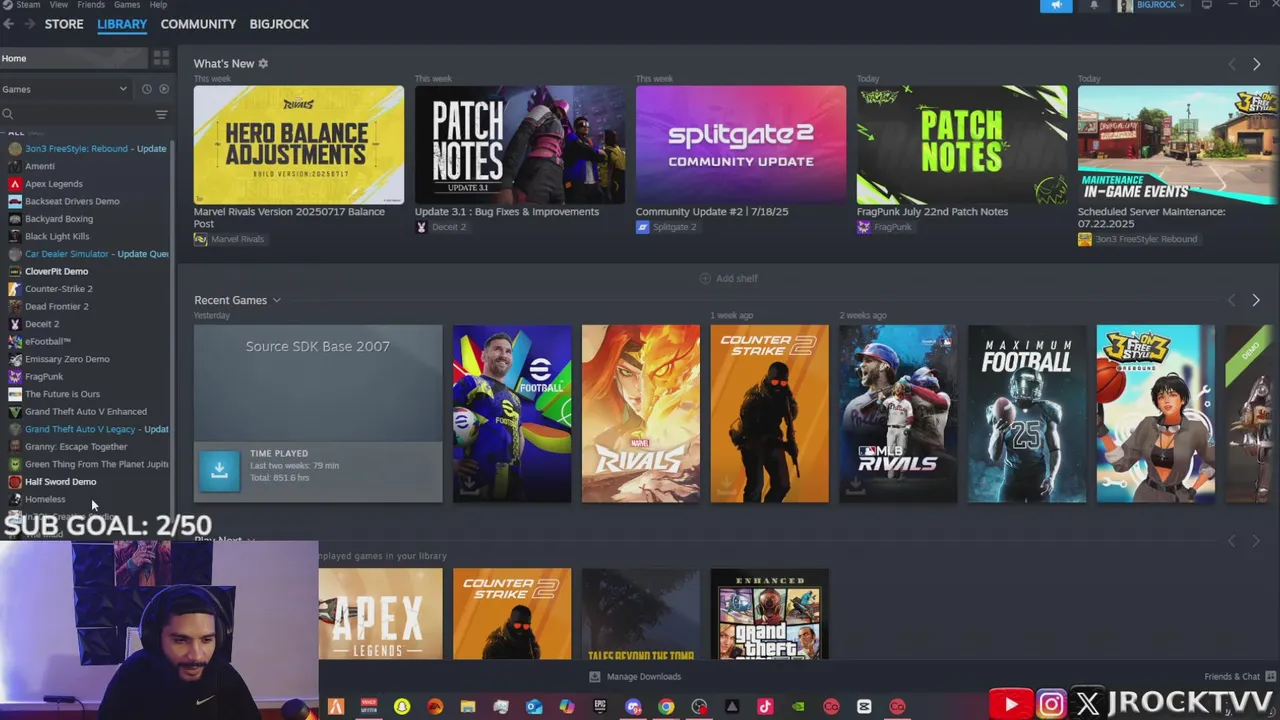Open Google Chrome from the taskbar
The width and height of the screenshot is (1280, 720).
point(666,707)
